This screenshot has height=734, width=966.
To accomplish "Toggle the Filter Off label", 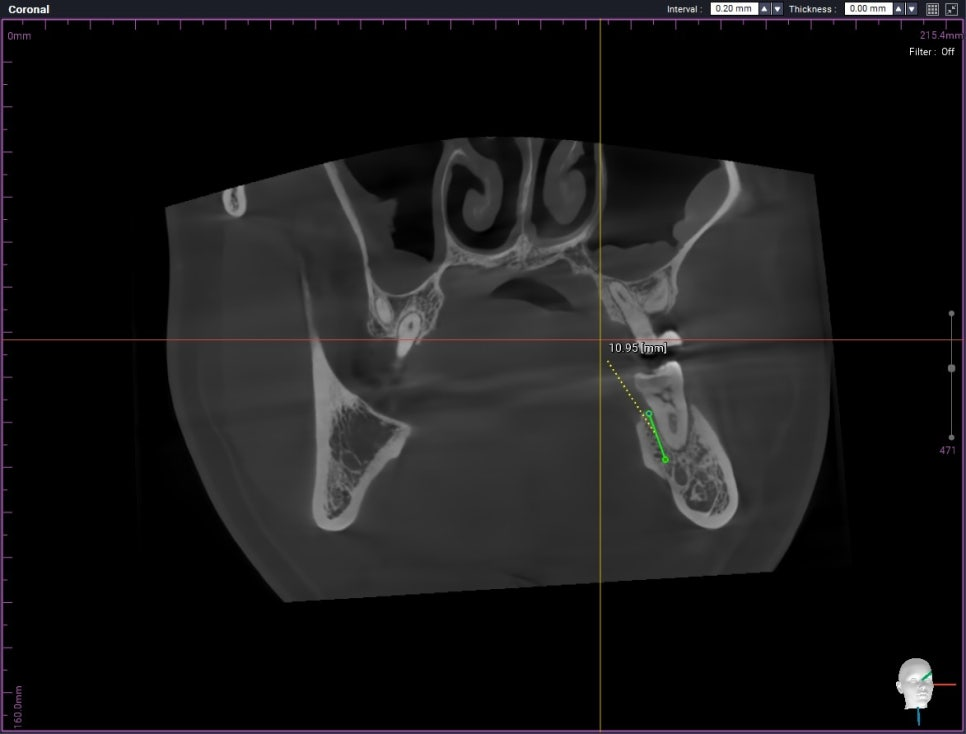I will [931, 52].
